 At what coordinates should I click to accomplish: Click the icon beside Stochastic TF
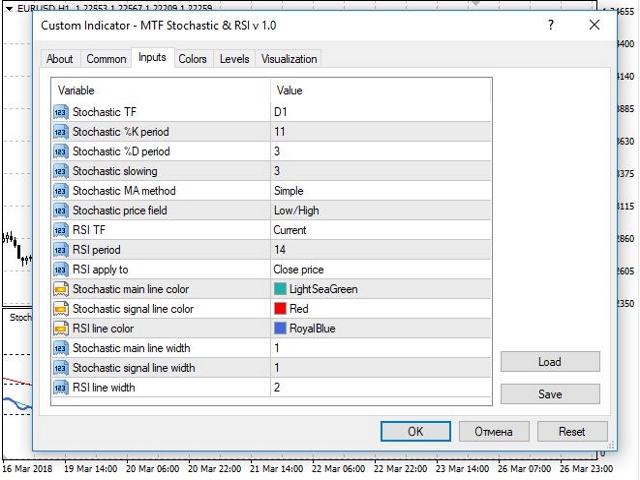[61, 112]
